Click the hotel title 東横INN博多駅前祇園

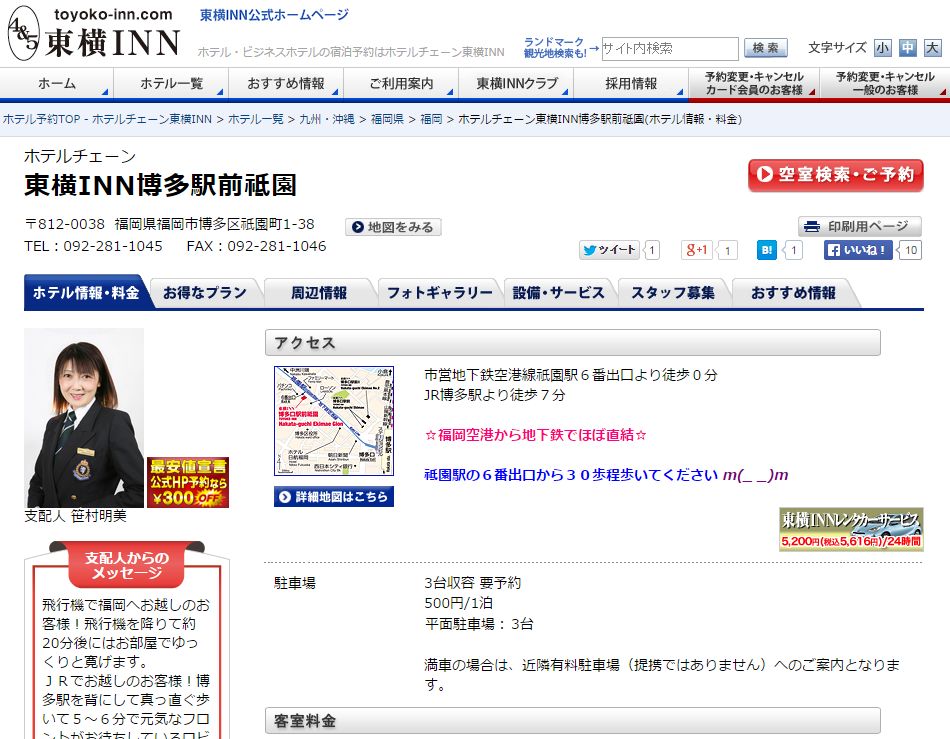(x=161, y=185)
